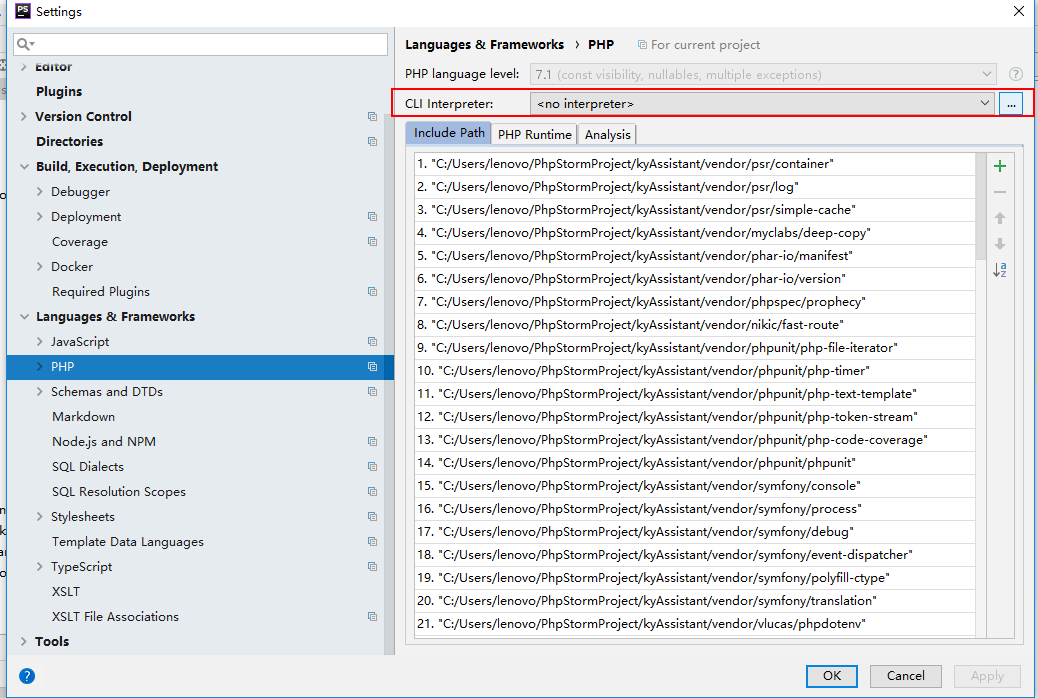Click the project-level icon next to Required Plugins
Viewport: 1038px width, 698px height.
tap(373, 291)
